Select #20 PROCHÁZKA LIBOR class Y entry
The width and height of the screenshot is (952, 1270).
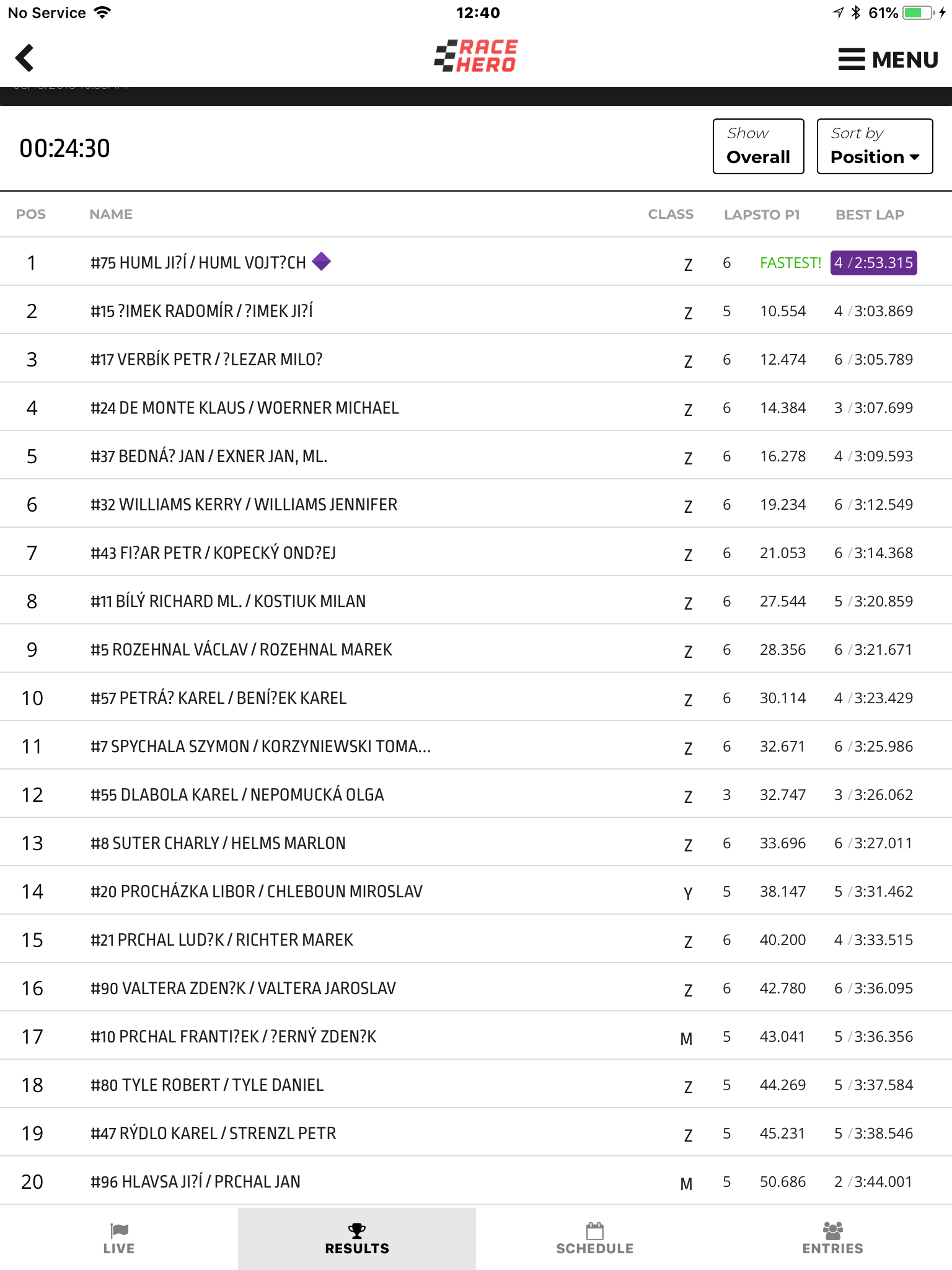coord(476,891)
